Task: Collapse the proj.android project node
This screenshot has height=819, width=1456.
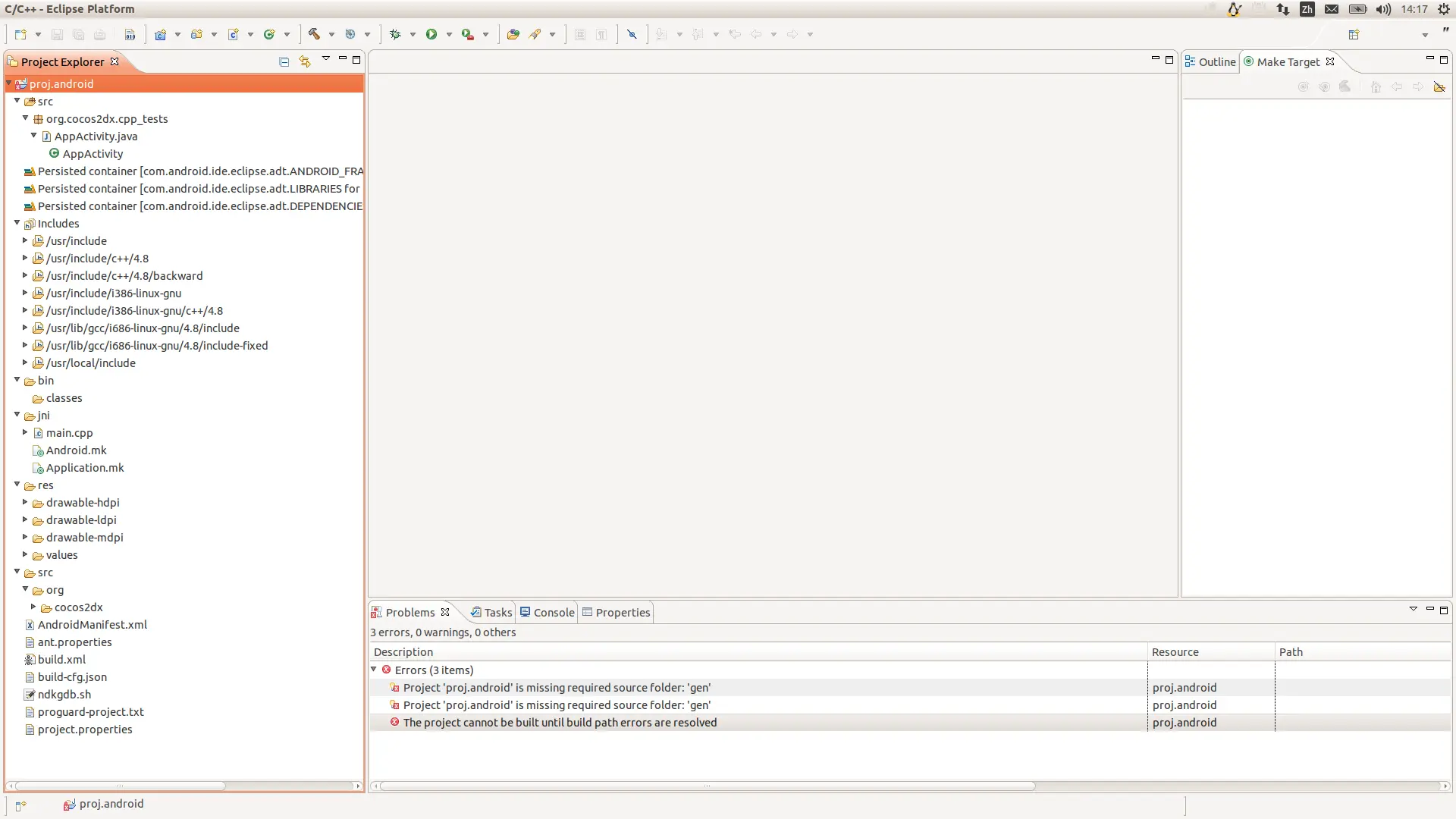Action: pos(9,83)
